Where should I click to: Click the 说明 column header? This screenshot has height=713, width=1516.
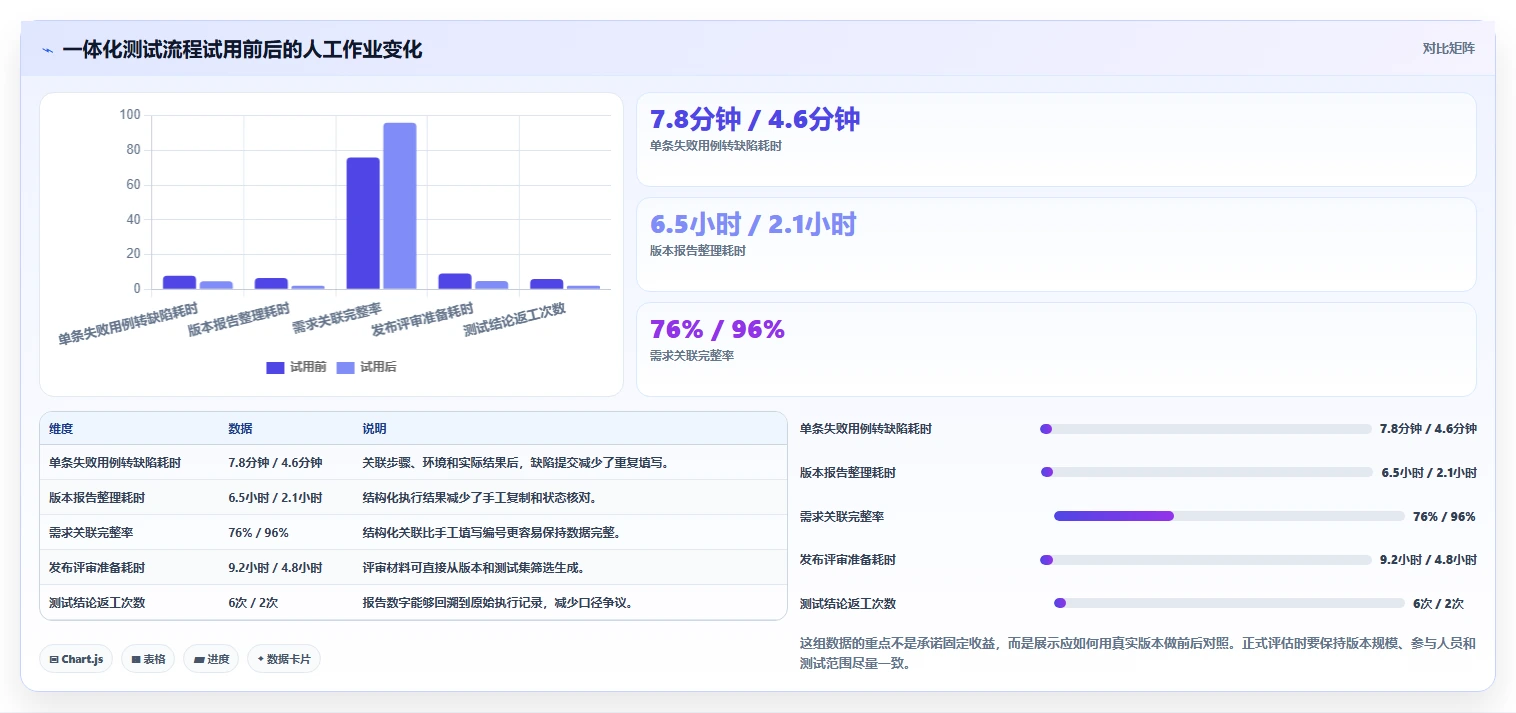tap(374, 428)
